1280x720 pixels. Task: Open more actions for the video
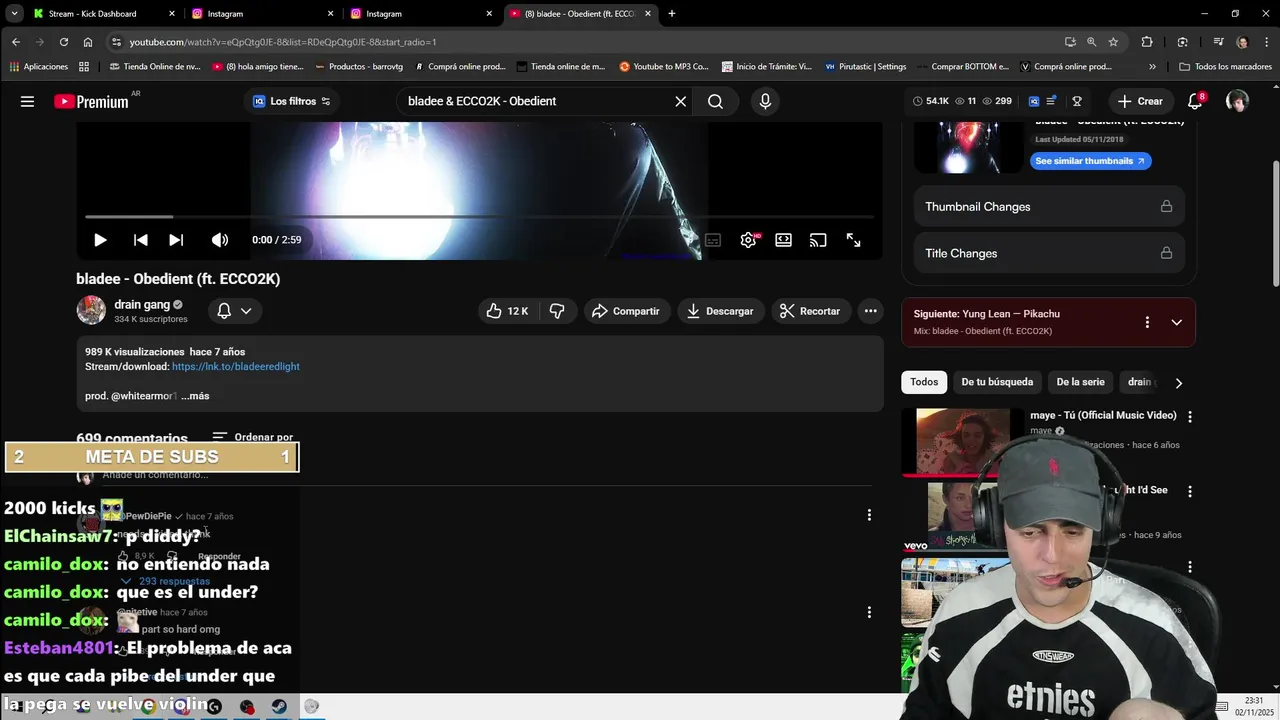tap(871, 311)
